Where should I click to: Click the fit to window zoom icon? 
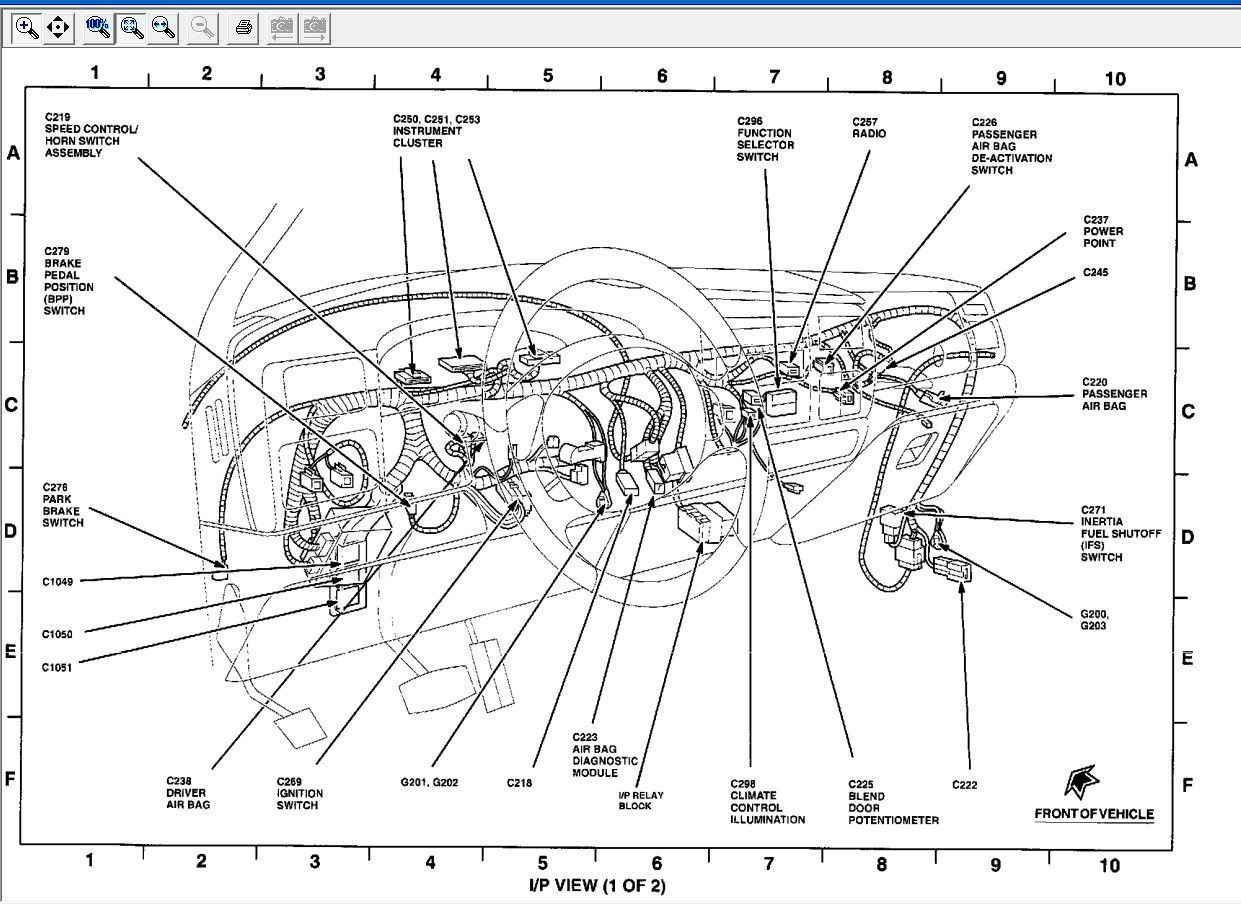pyautogui.click(x=131, y=28)
